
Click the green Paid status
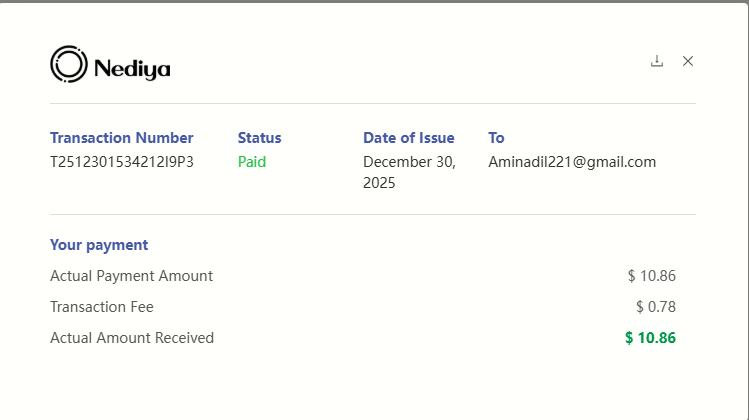pyautogui.click(x=252, y=162)
